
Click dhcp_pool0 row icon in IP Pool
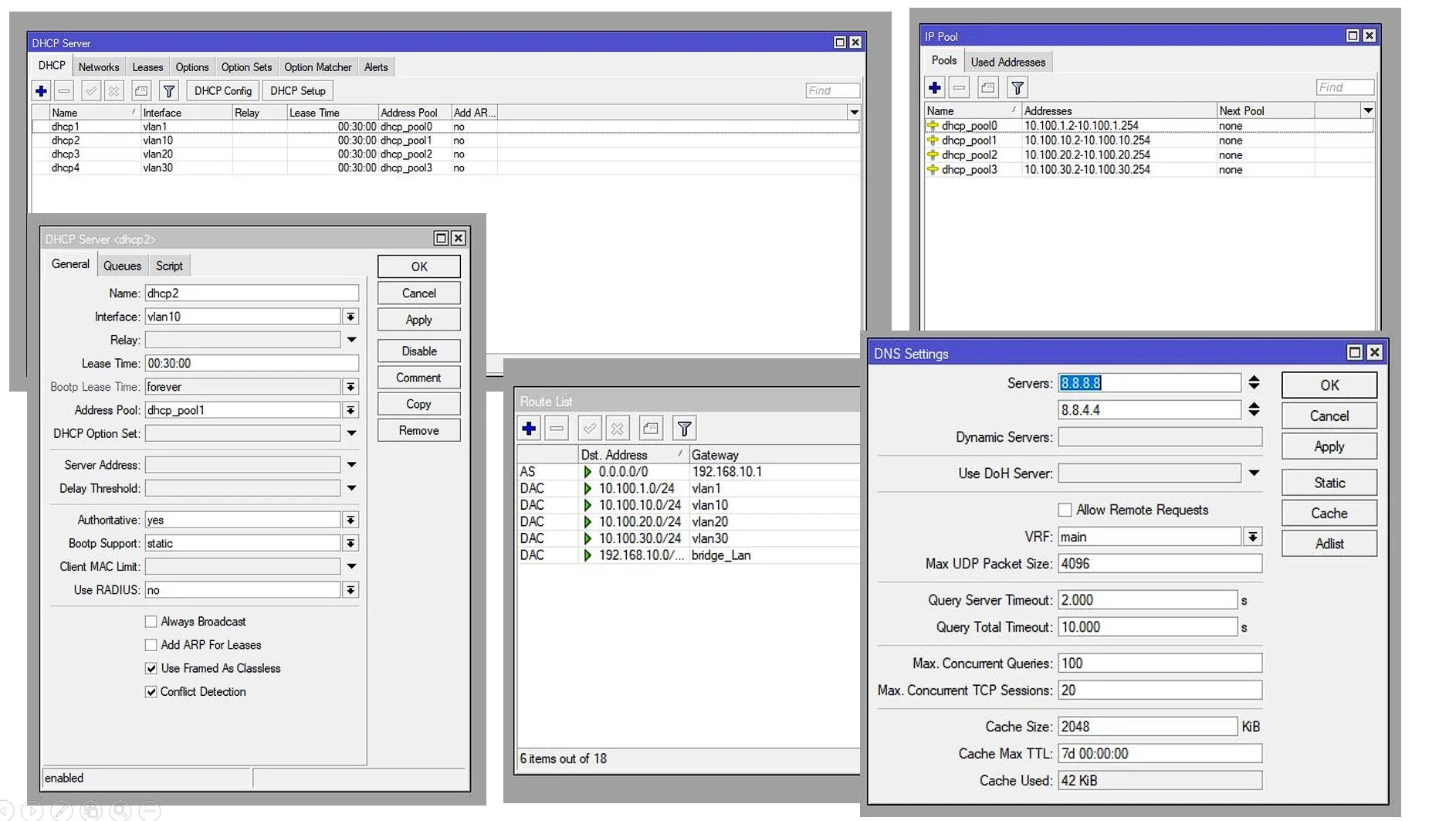(933, 126)
